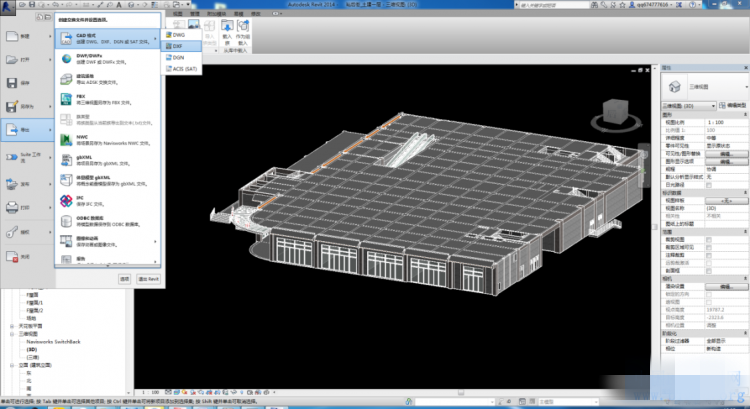Image resolution: width=750 pixels, height=409 pixels.
Task: Toggle the sun path checkbox in Properties
Action: (709, 185)
